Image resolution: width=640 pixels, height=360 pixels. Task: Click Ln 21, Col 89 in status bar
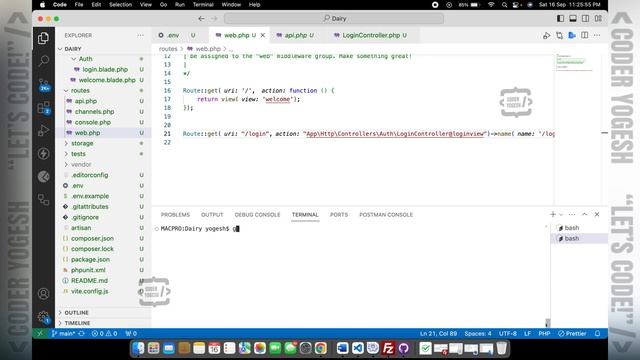point(438,333)
